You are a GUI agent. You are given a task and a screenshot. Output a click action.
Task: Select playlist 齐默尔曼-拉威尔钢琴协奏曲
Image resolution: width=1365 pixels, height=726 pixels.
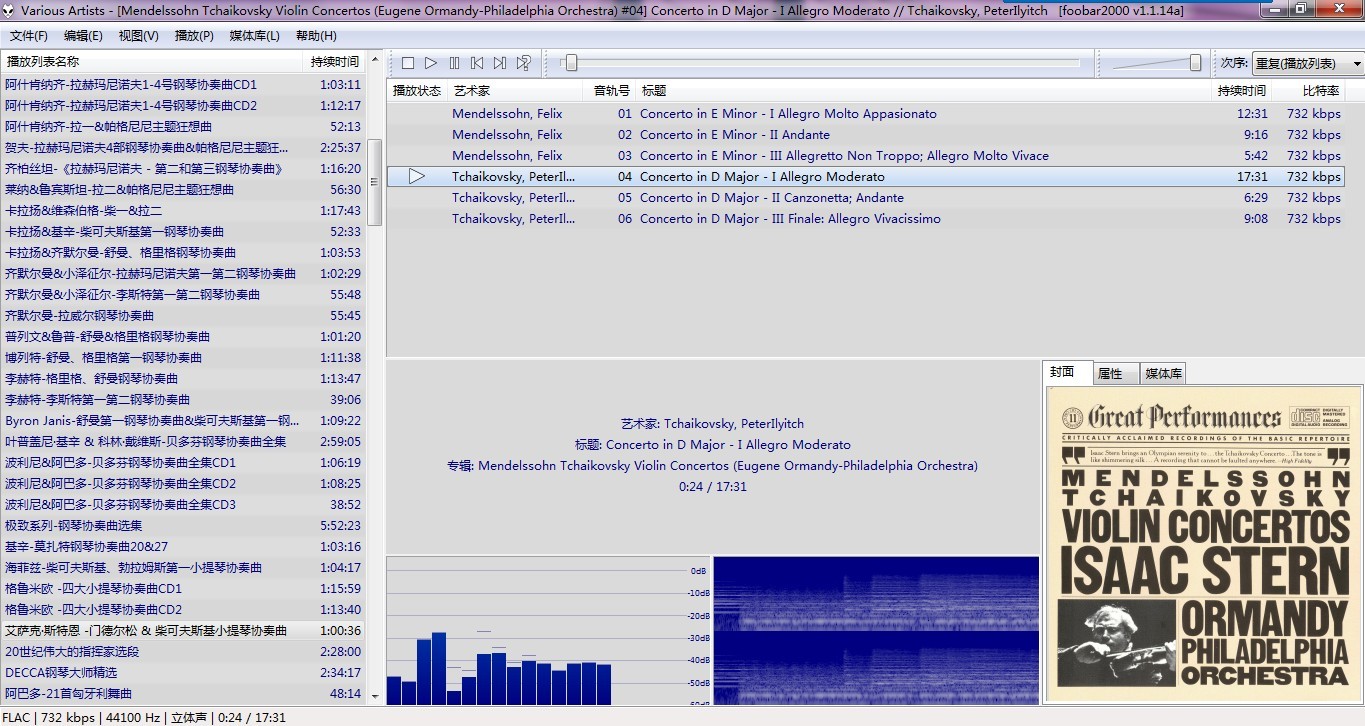pyautogui.click(x=183, y=316)
